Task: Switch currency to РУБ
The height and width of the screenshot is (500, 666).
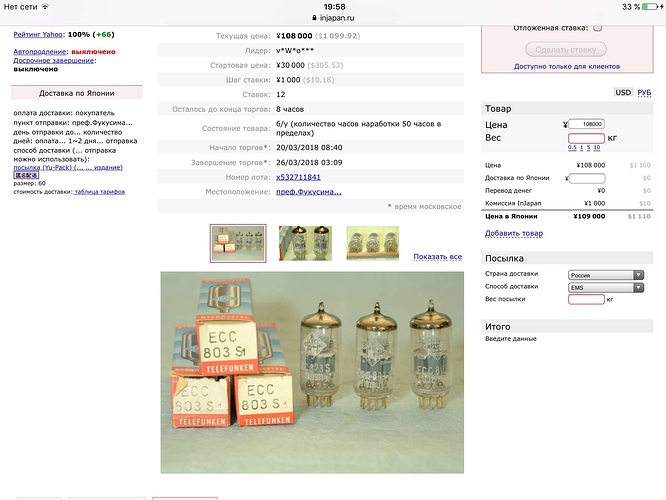Action: click(x=644, y=93)
